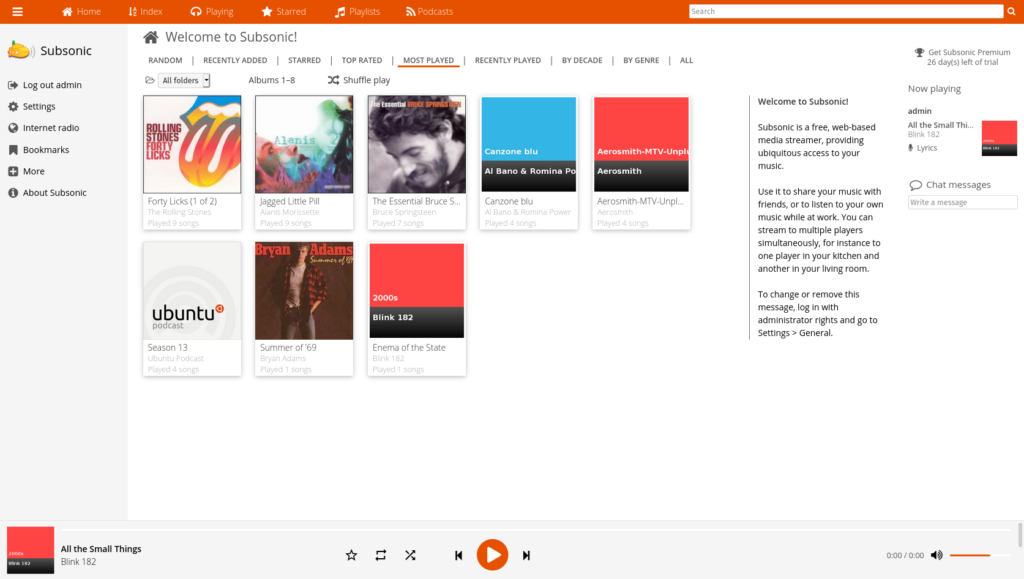Open Starred in top navigation
The width and height of the screenshot is (1024, 579).
pos(283,11)
